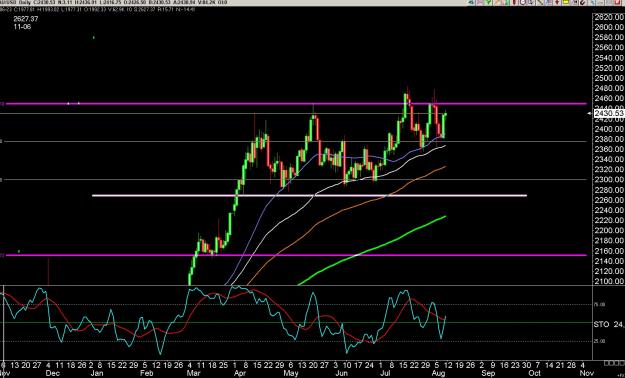Click the 2300.00 price axis label
The image size is (625, 378).
(x=609, y=179)
